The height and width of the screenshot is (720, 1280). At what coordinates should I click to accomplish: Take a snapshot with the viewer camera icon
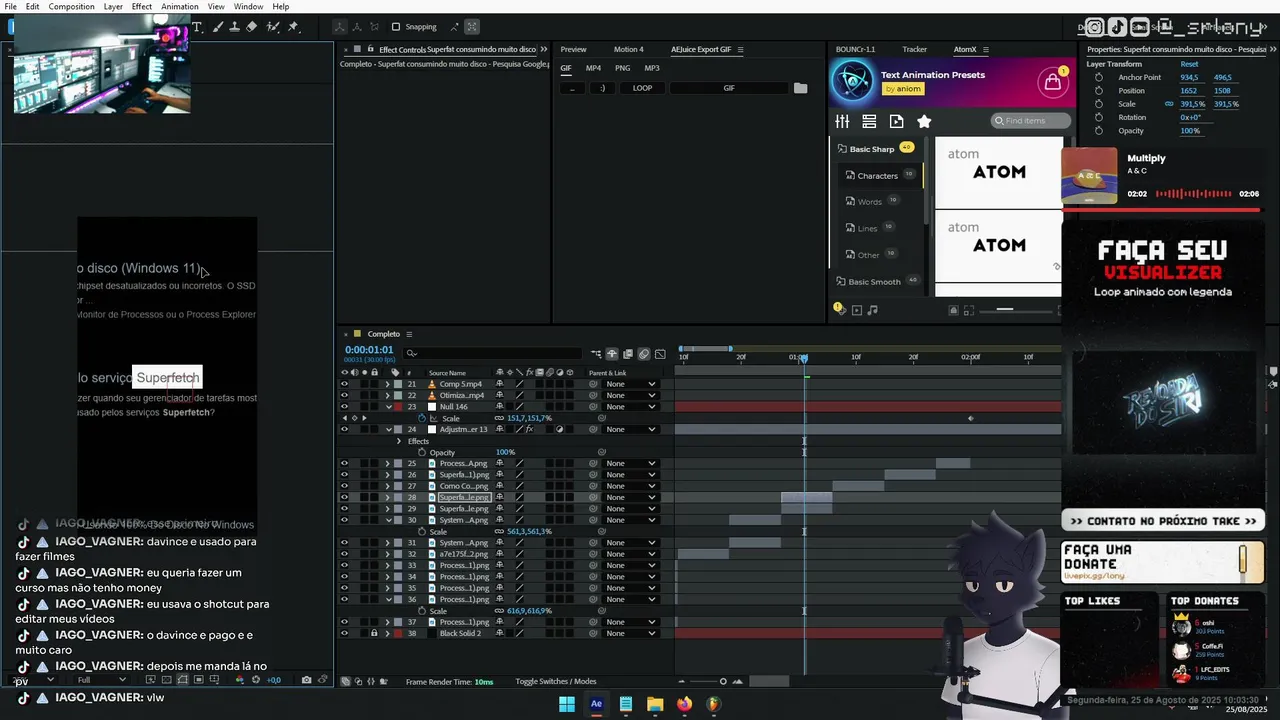click(306, 680)
